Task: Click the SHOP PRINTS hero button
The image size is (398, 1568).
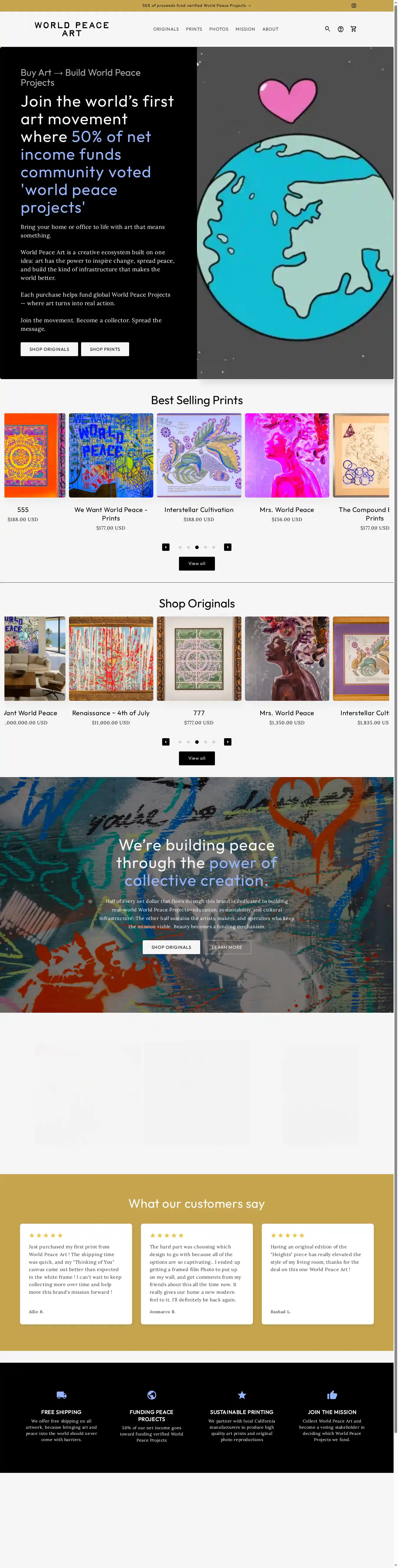Action: [x=105, y=349]
